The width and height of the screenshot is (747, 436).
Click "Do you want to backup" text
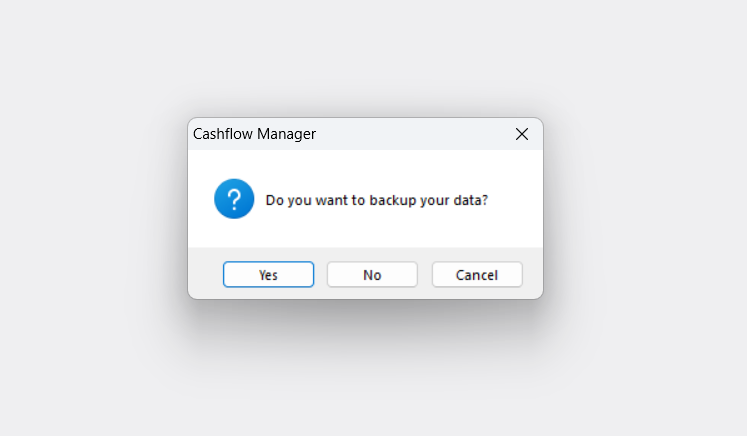[341, 200]
